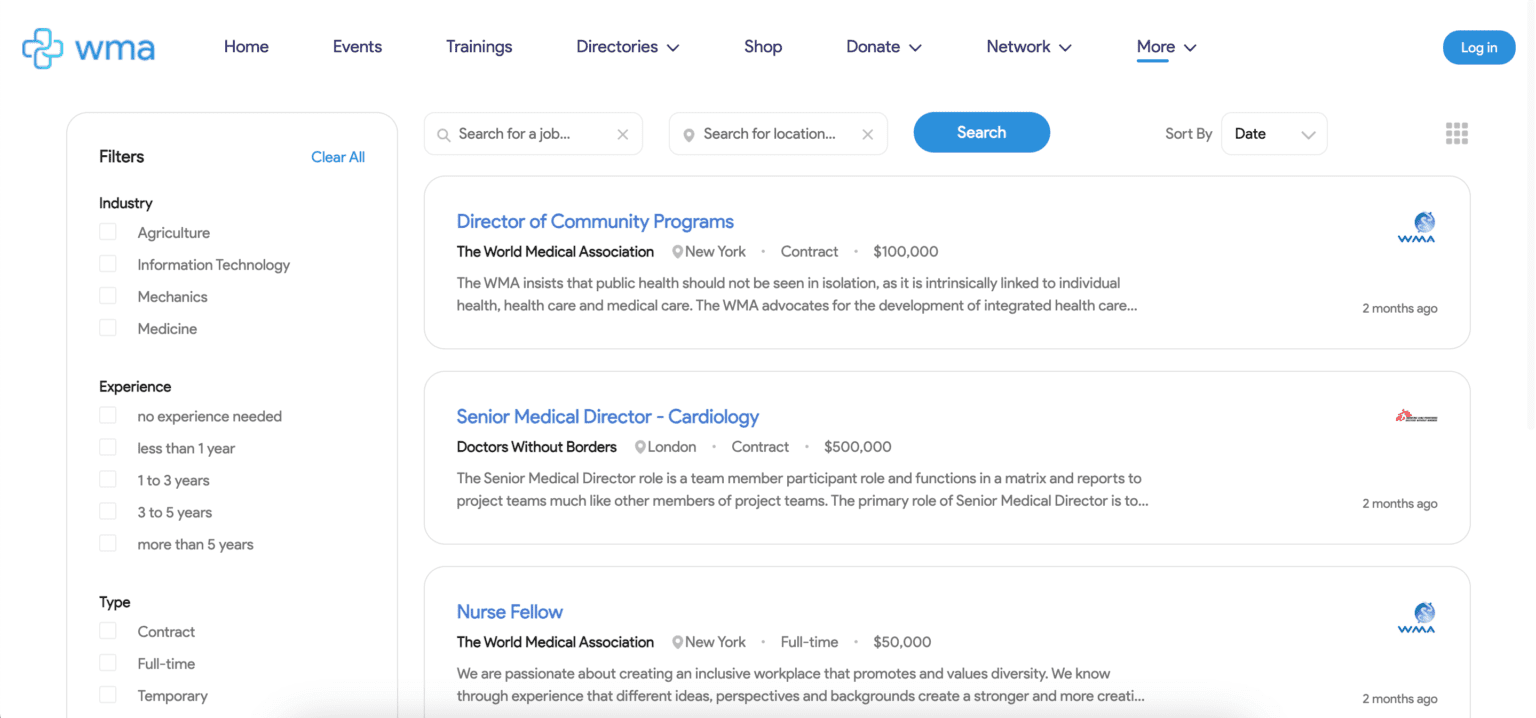Click Doctors Without Borders company logo
Screen dimensions: 1536x718
pyautogui.click(x=1416, y=416)
